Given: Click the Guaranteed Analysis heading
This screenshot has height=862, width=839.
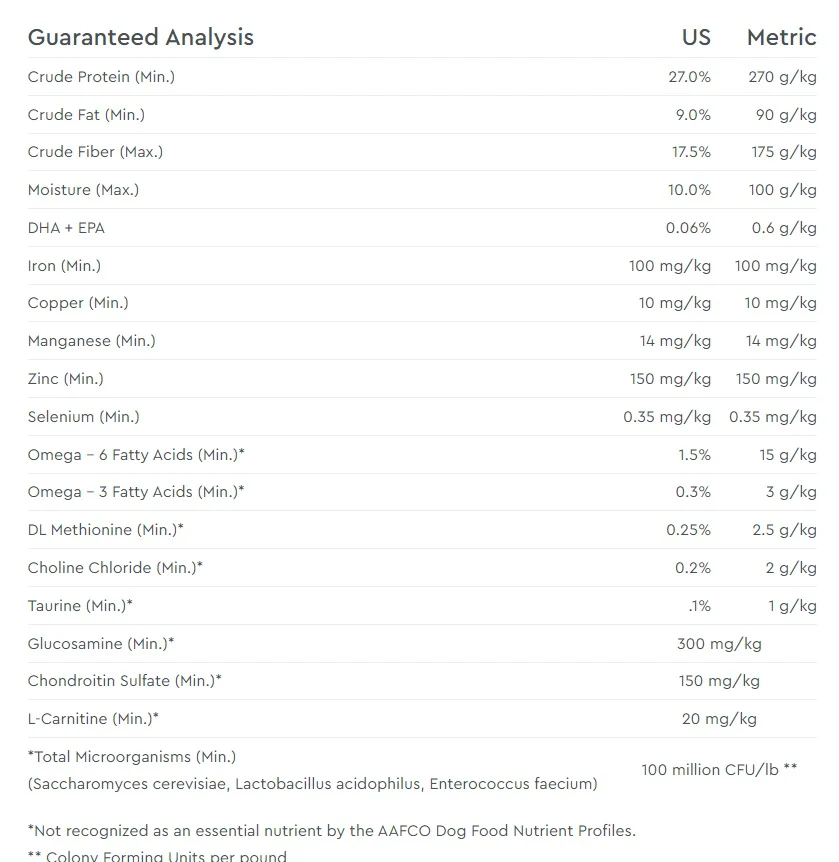Looking at the screenshot, I should click(x=141, y=37).
